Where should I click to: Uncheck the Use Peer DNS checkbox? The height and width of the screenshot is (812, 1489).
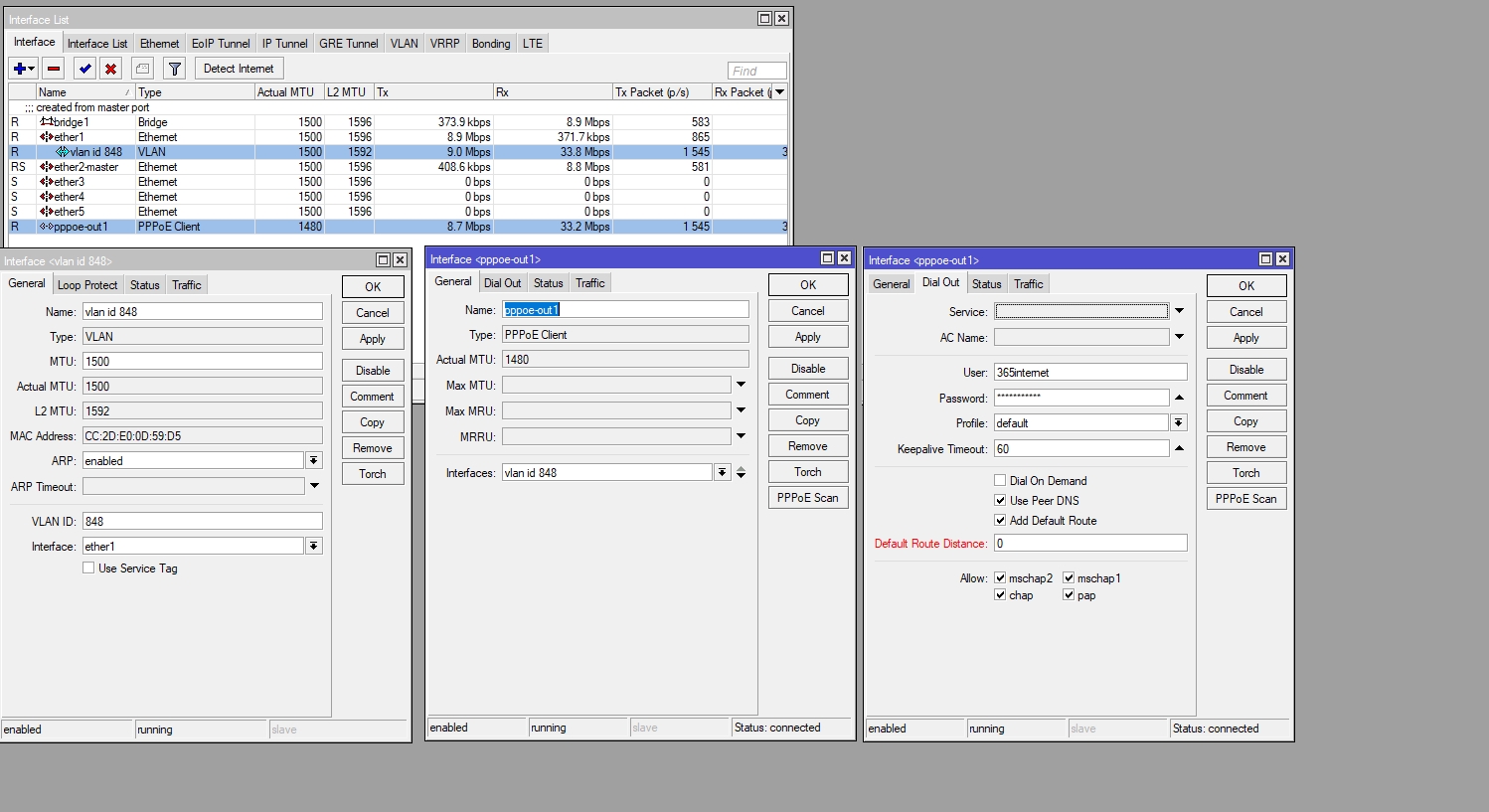coord(1000,501)
